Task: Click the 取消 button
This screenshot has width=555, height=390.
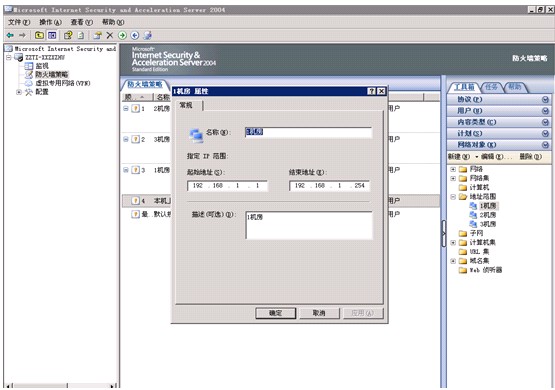Action: coord(319,313)
